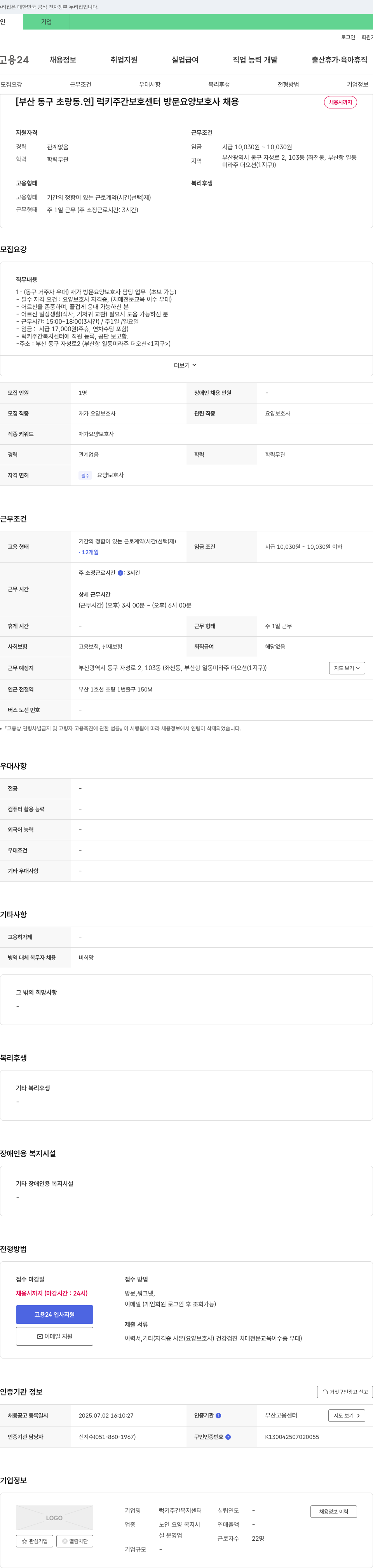Click the 채용시까지 status badge
The height and width of the screenshot is (1568, 373).
(x=340, y=102)
